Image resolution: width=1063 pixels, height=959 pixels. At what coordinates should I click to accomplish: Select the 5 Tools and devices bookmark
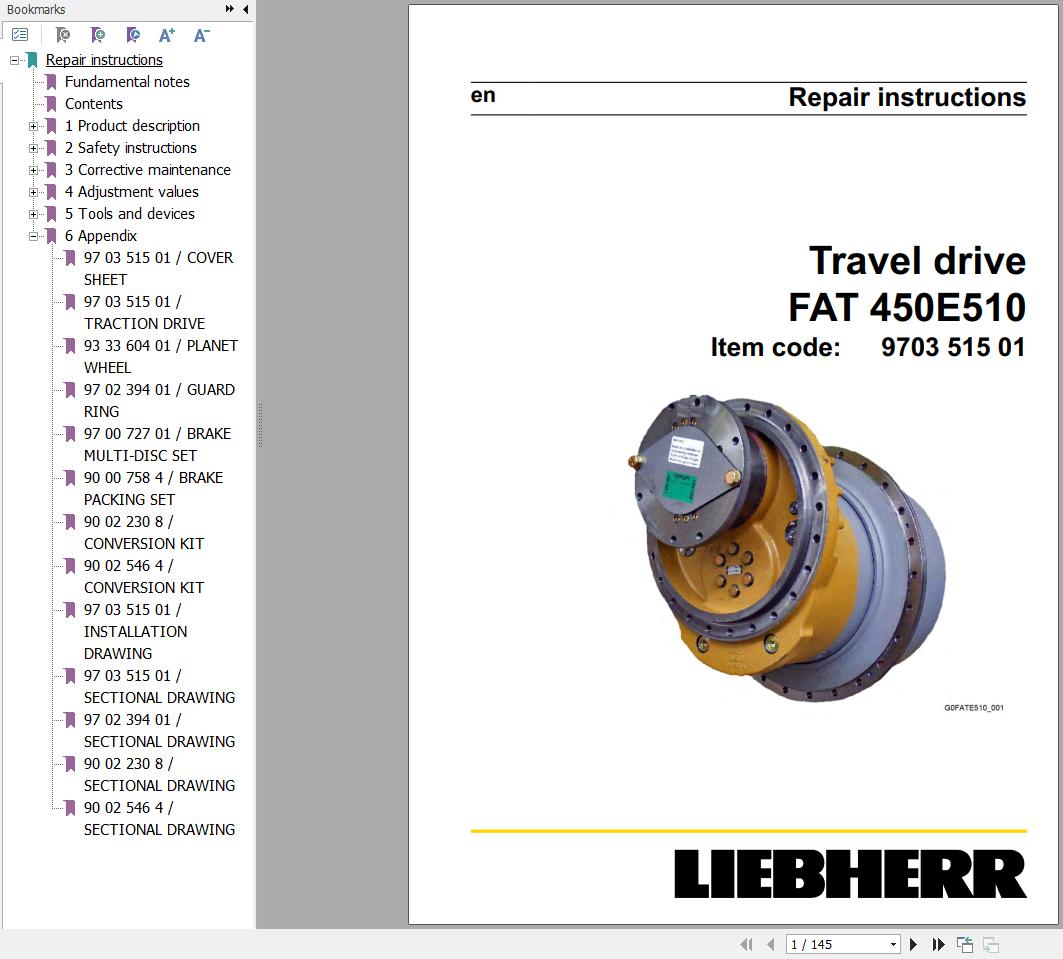[129, 214]
